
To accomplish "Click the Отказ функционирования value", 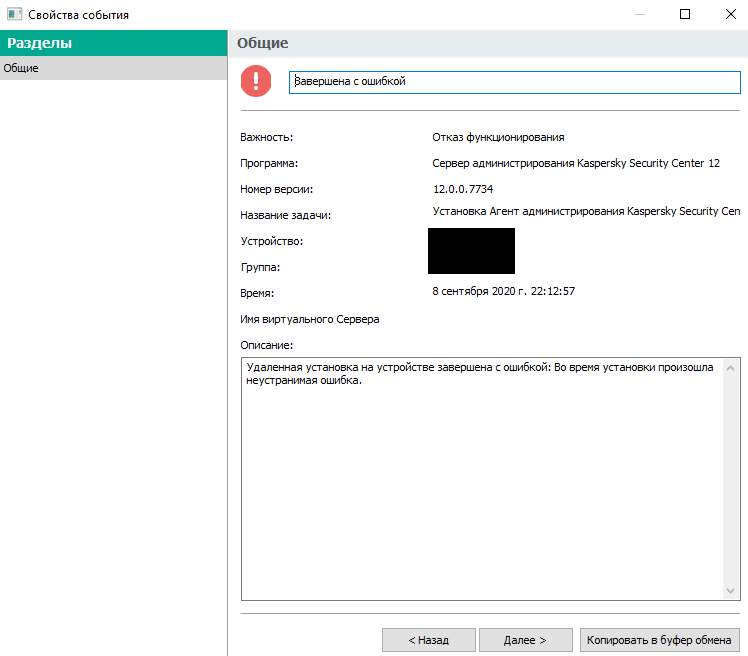I will click(498, 137).
